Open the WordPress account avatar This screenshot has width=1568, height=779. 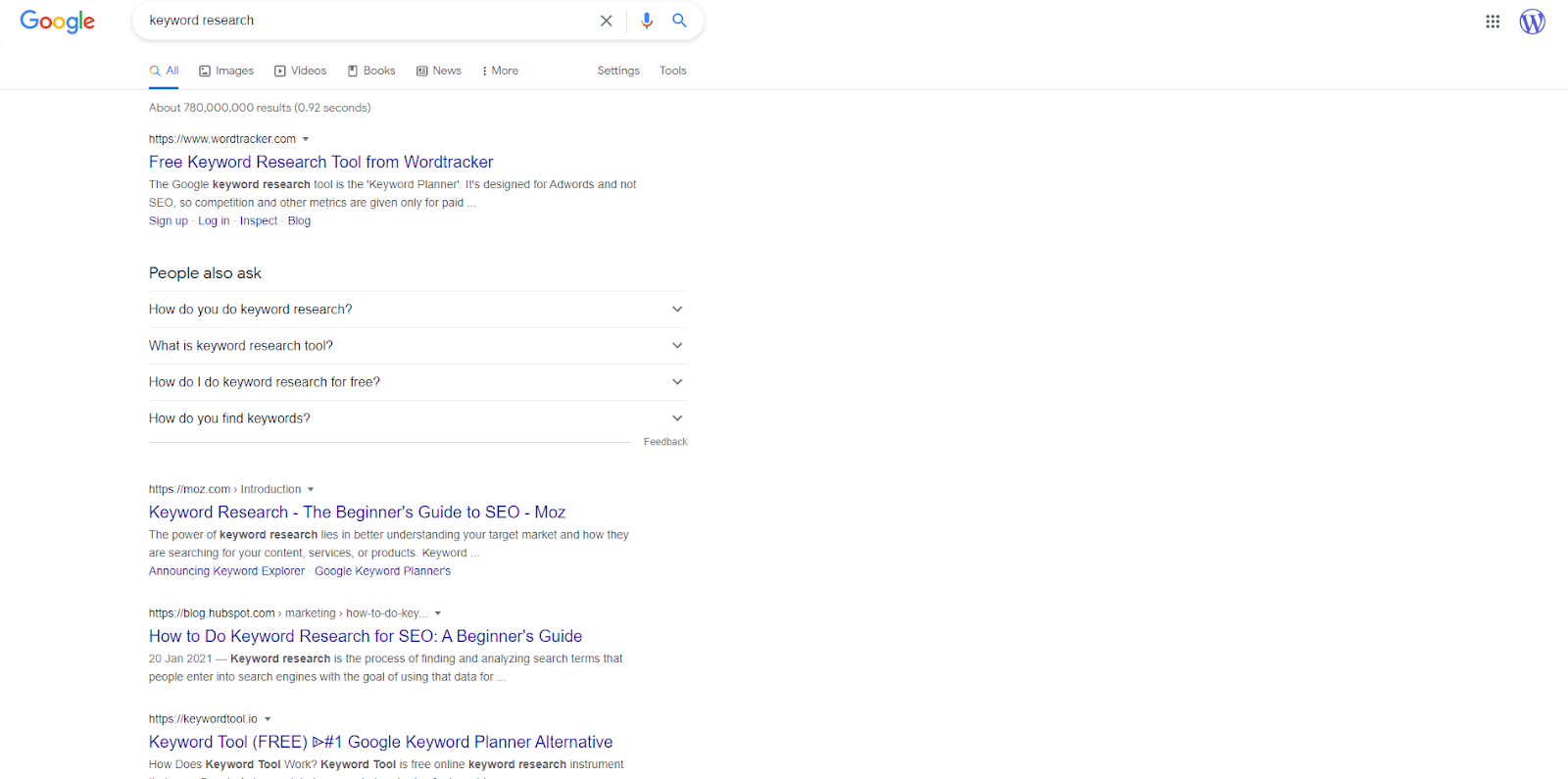pos(1533,22)
